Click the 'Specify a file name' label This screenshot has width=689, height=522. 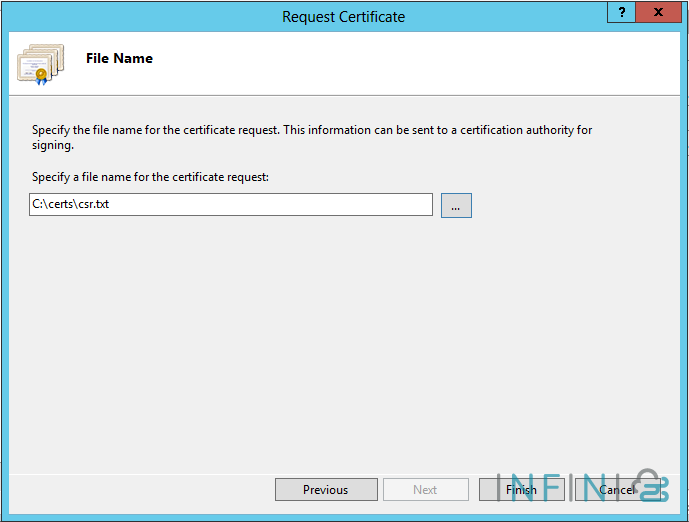pyautogui.click(x=150, y=177)
